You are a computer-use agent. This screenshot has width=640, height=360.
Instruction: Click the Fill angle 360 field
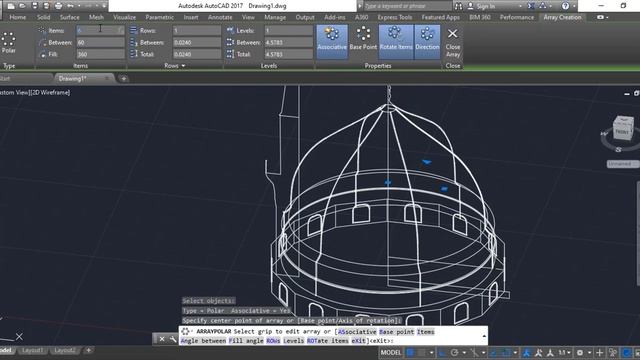100,54
